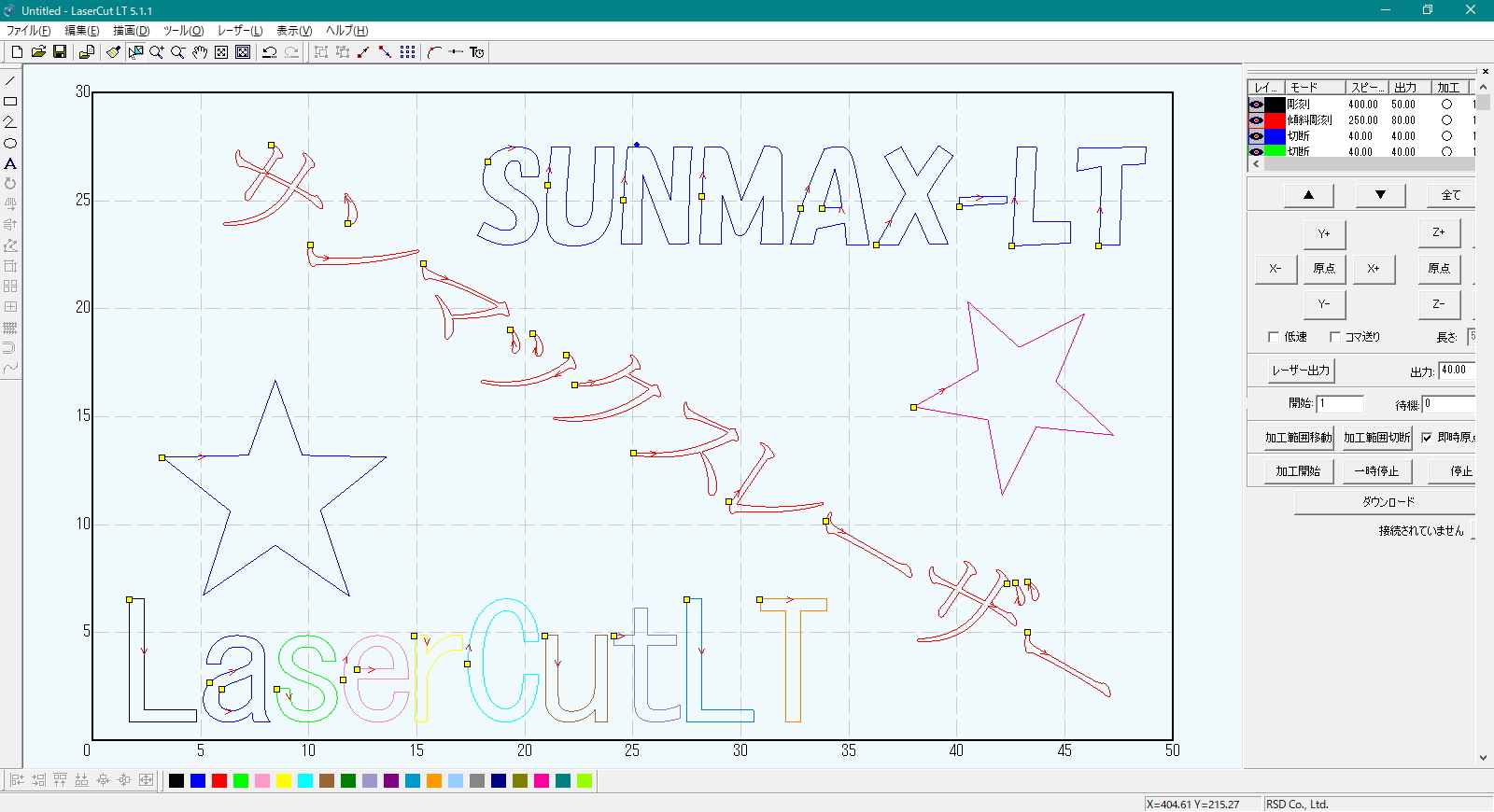
Task: Toggle visibility of the blue 切断 layer
Action: [1256, 136]
